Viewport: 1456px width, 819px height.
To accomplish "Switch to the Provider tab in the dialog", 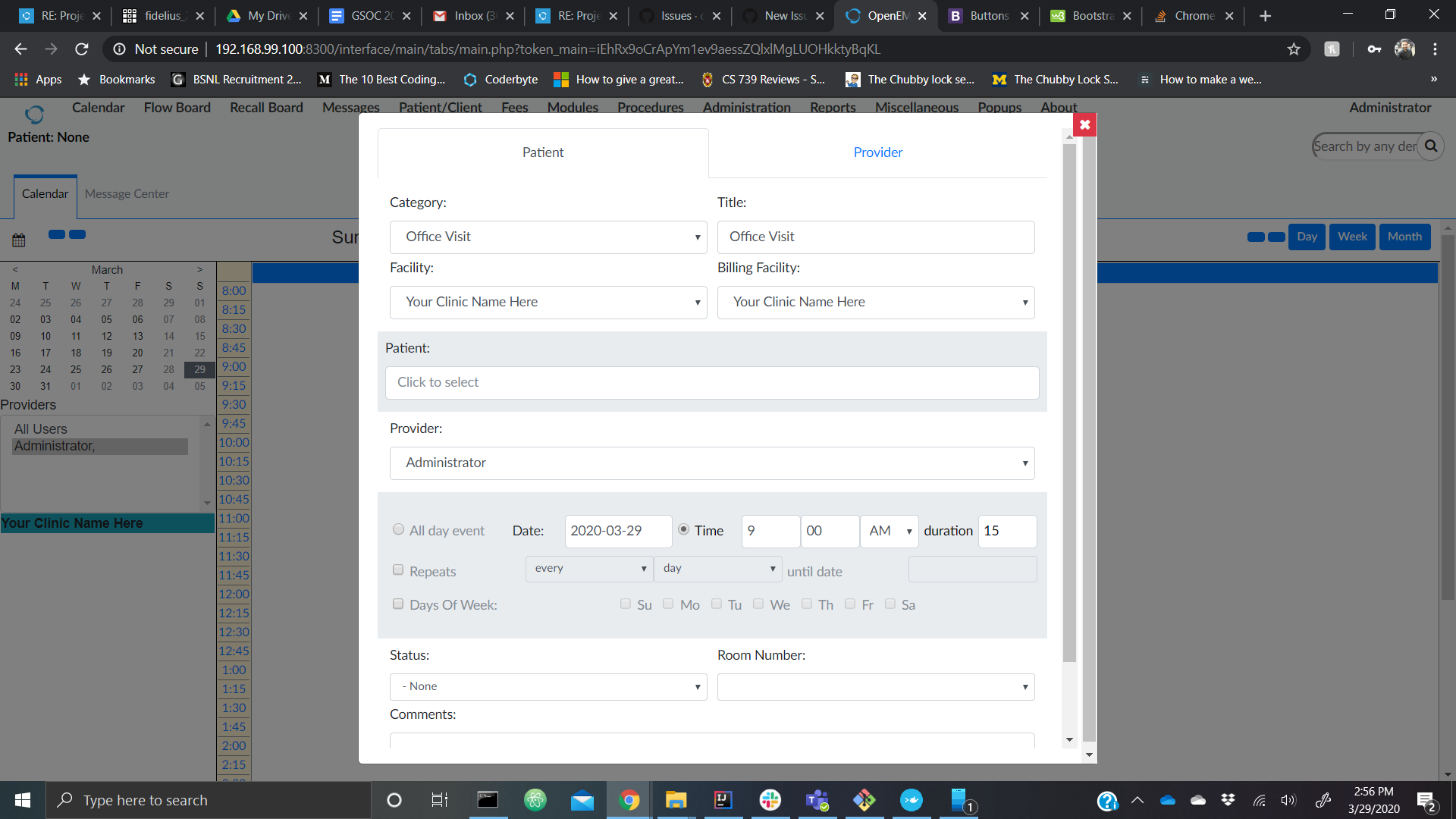I will 877,152.
